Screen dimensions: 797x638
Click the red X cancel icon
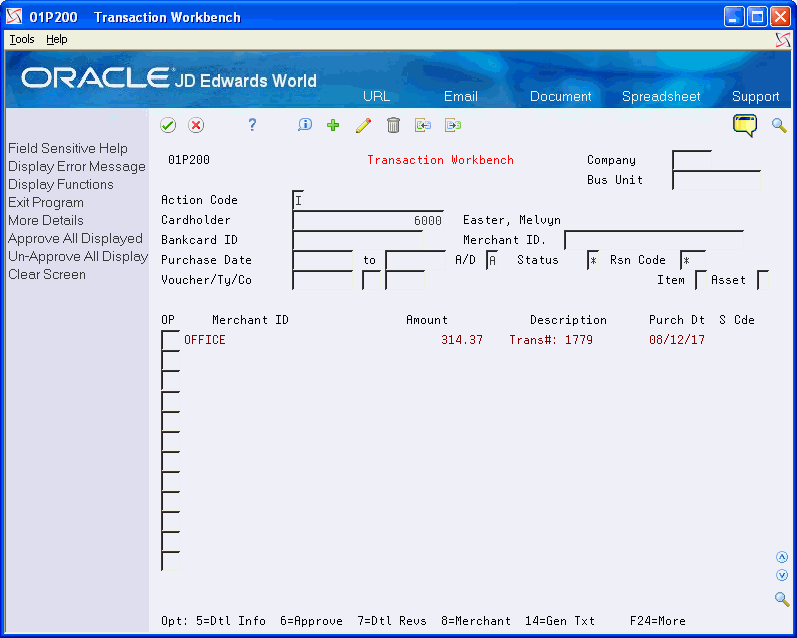[196, 125]
